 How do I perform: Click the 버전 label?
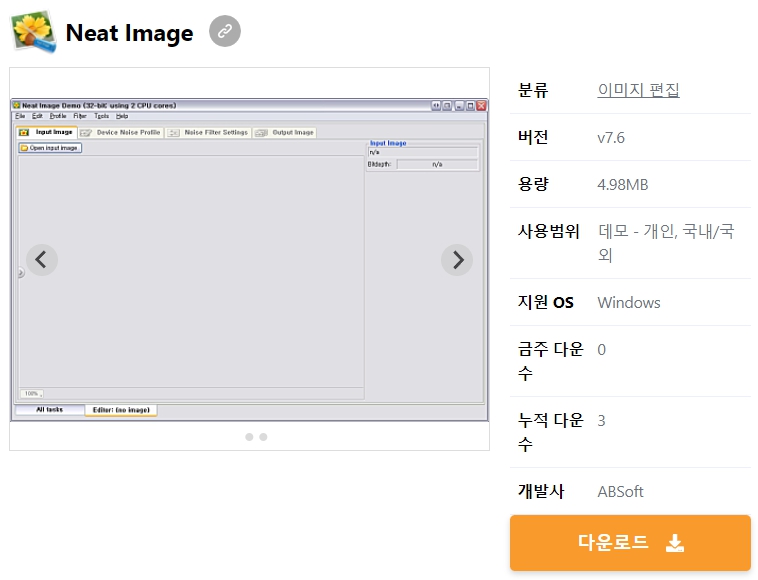point(533,137)
